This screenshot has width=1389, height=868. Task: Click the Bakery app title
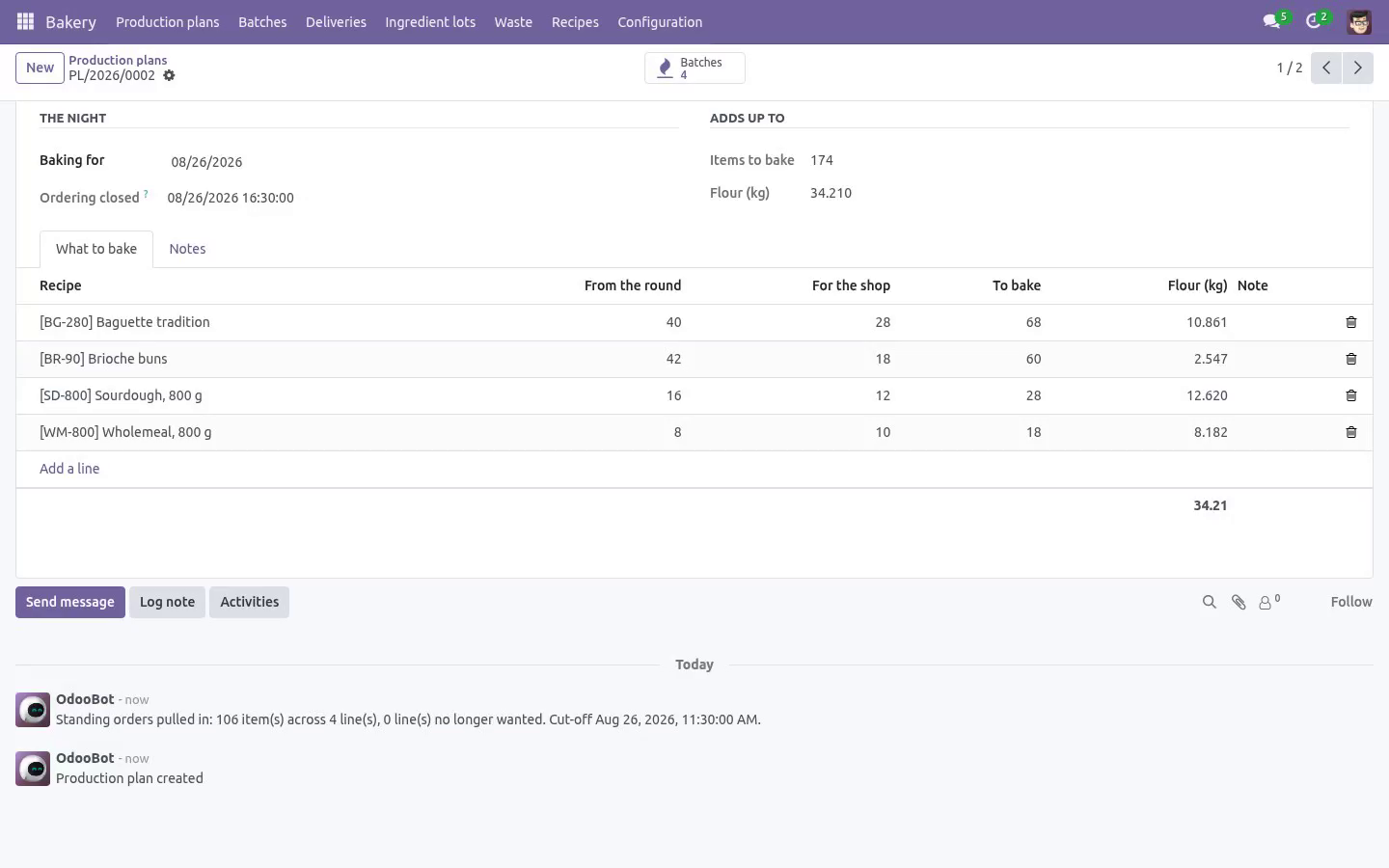point(70,21)
